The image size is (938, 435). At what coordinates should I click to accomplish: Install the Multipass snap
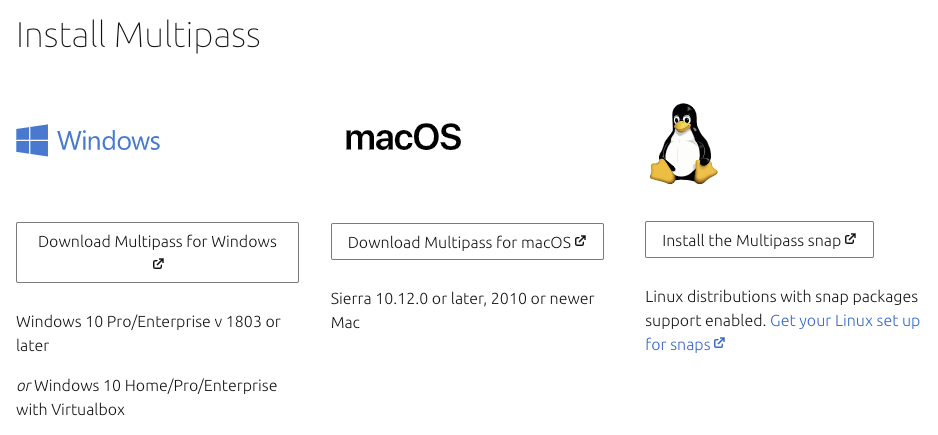coord(759,240)
